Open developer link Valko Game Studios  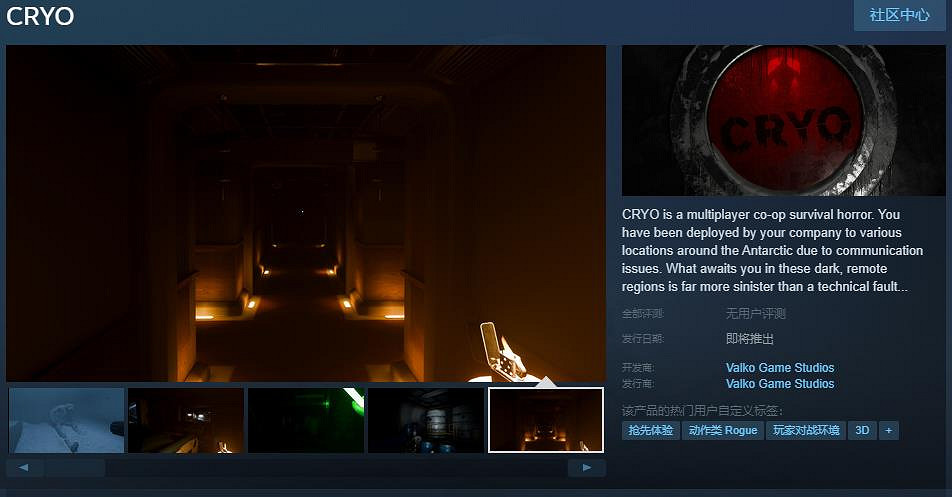(780, 368)
